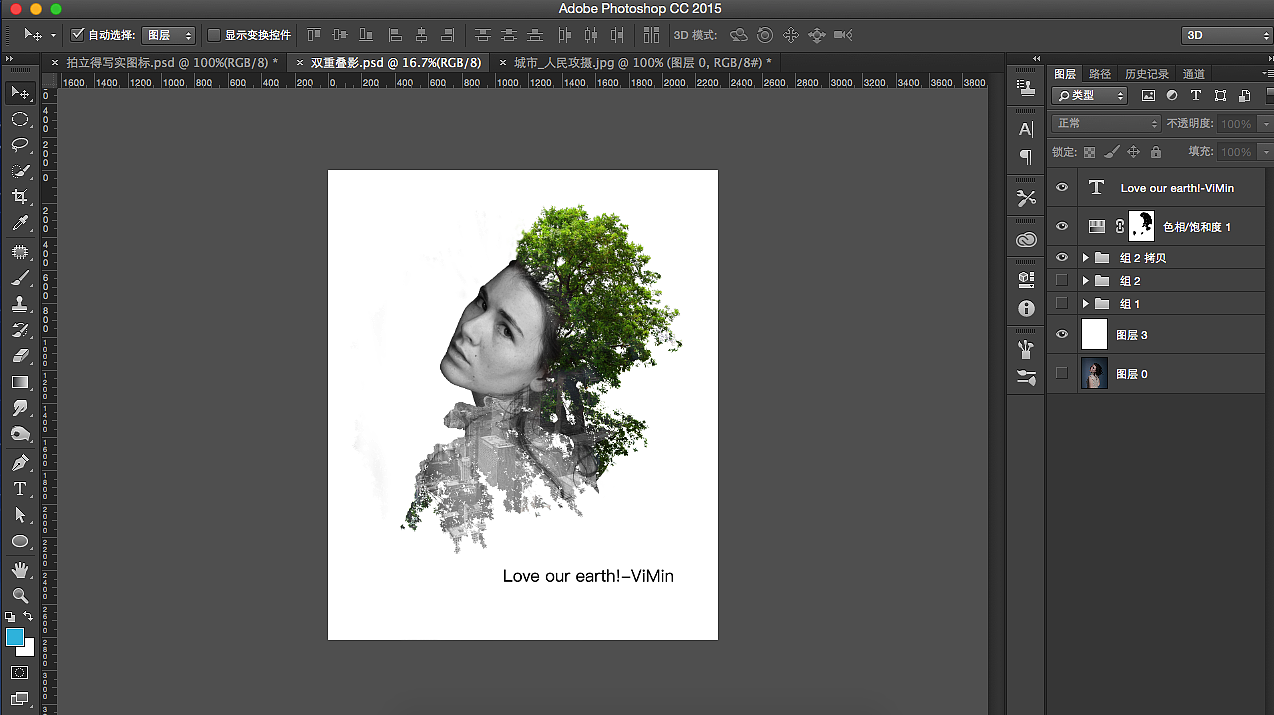Select the Pen tool
Screen dimensions: 1274x715
tap(19, 463)
